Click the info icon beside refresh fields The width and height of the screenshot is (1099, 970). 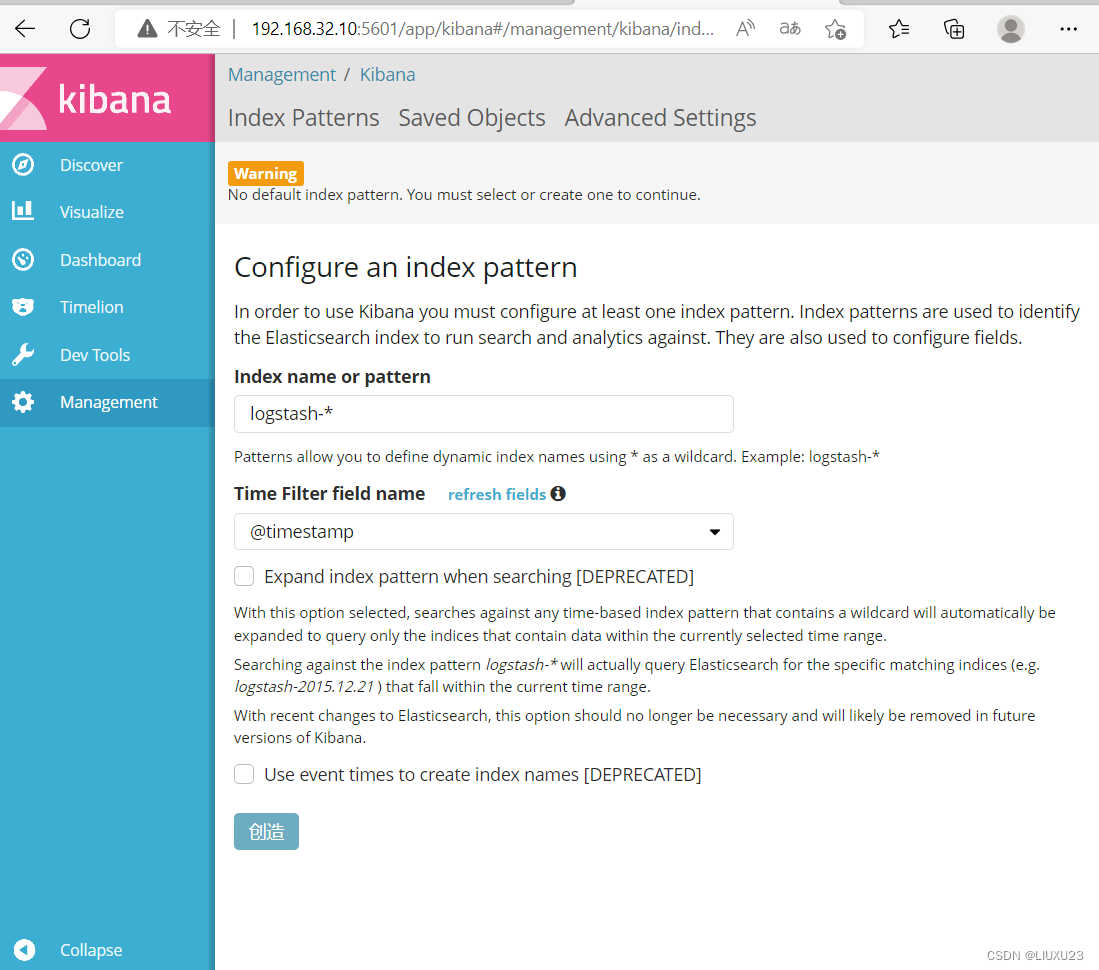[558, 493]
